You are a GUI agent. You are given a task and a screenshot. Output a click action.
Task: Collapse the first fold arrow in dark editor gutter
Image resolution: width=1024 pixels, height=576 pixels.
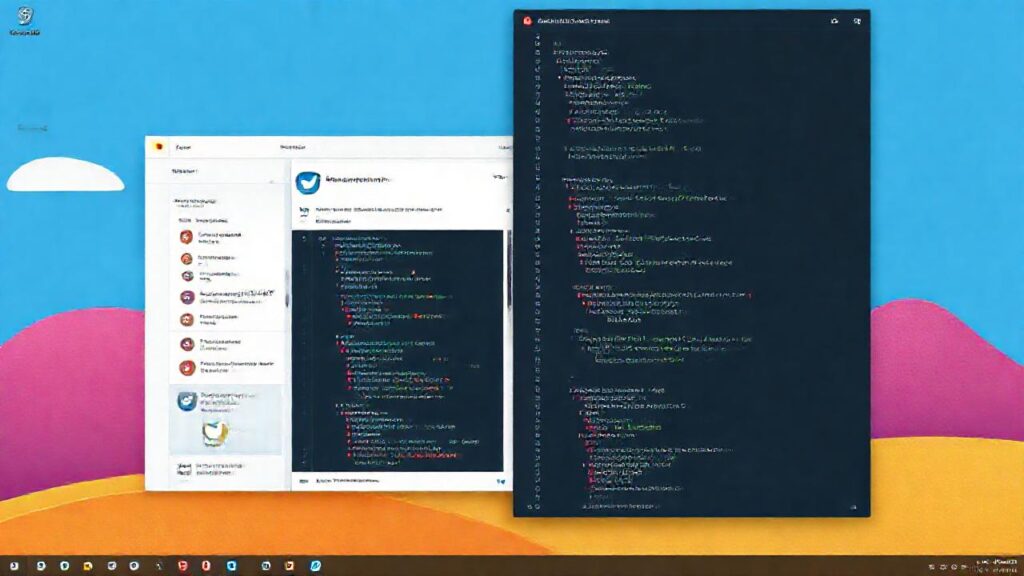click(559, 76)
